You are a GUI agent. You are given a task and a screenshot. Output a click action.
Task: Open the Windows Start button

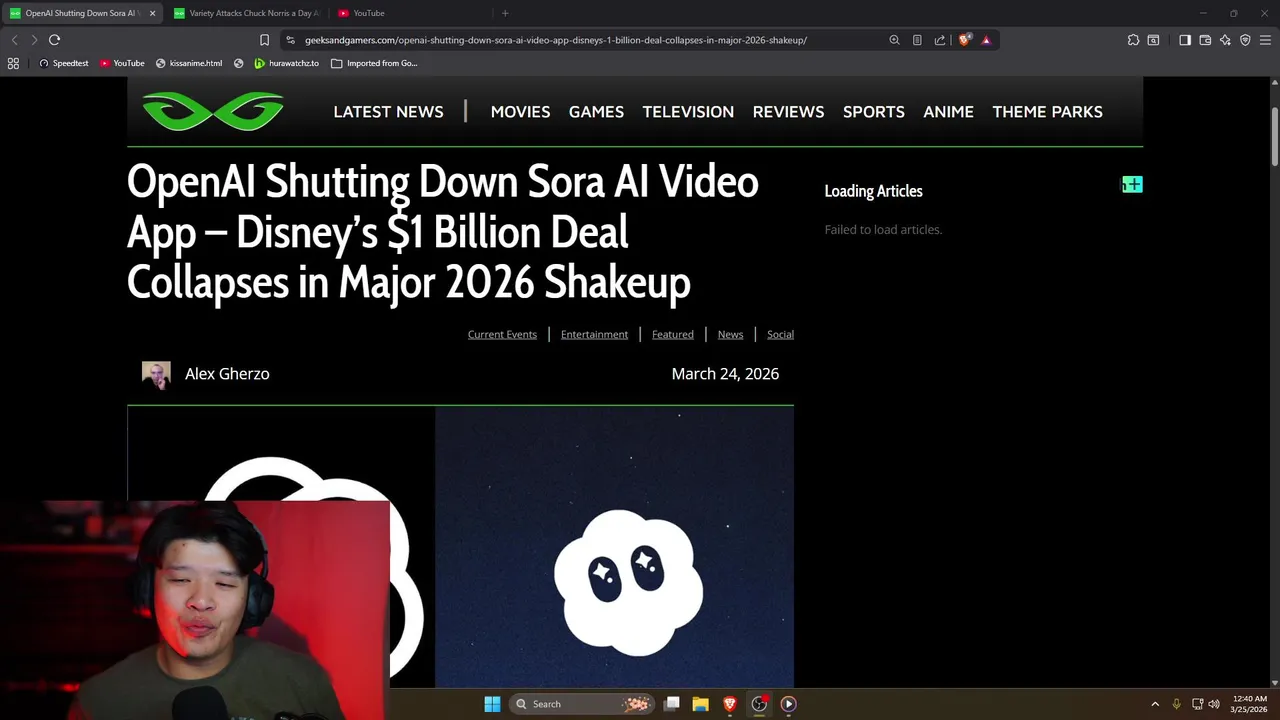(492, 704)
